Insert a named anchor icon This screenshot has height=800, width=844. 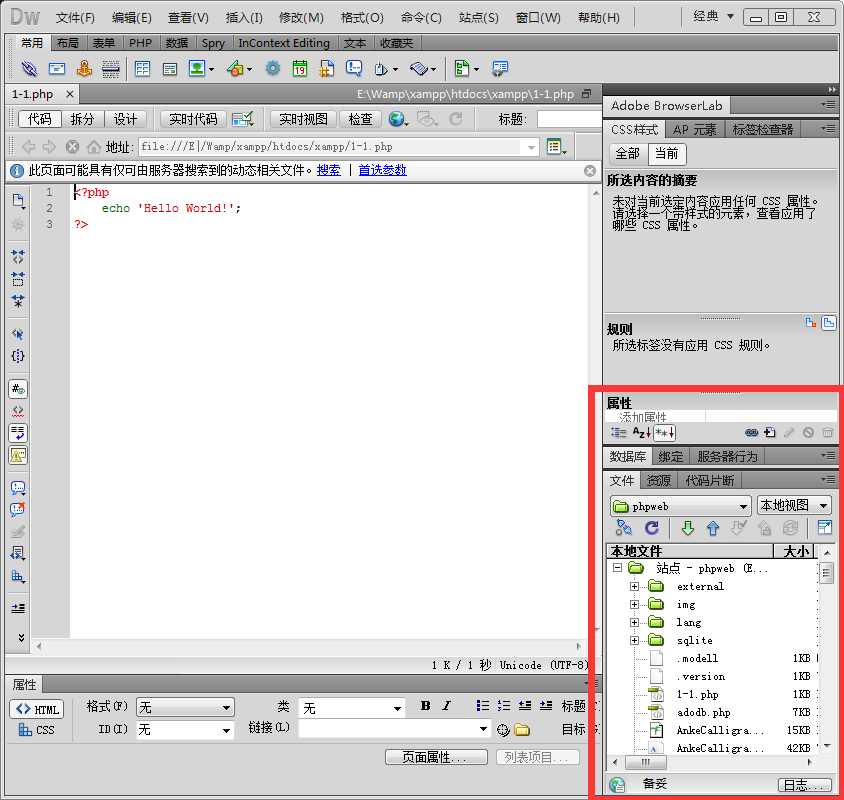(x=84, y=68)
